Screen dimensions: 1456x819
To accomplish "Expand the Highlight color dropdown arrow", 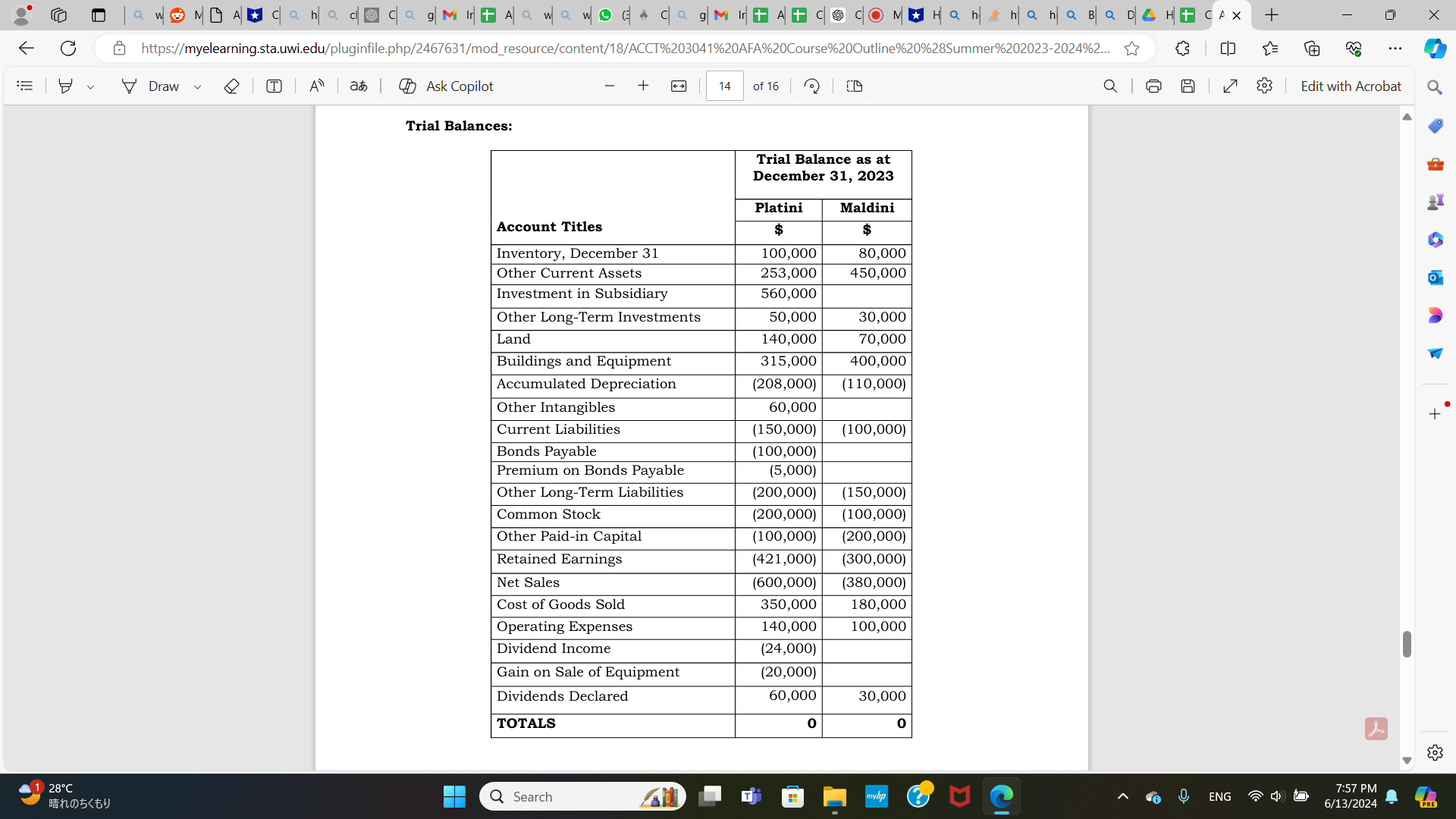I will click(90, 86).
